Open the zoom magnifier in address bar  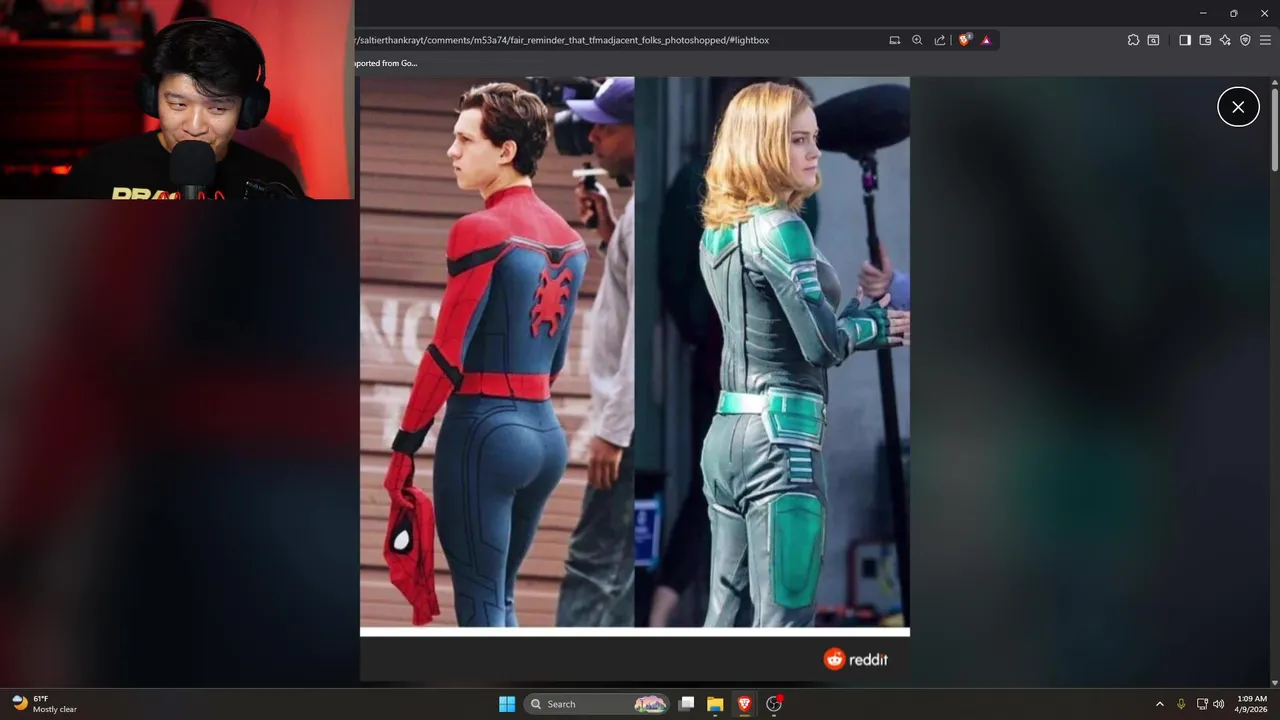pos(917,40)
